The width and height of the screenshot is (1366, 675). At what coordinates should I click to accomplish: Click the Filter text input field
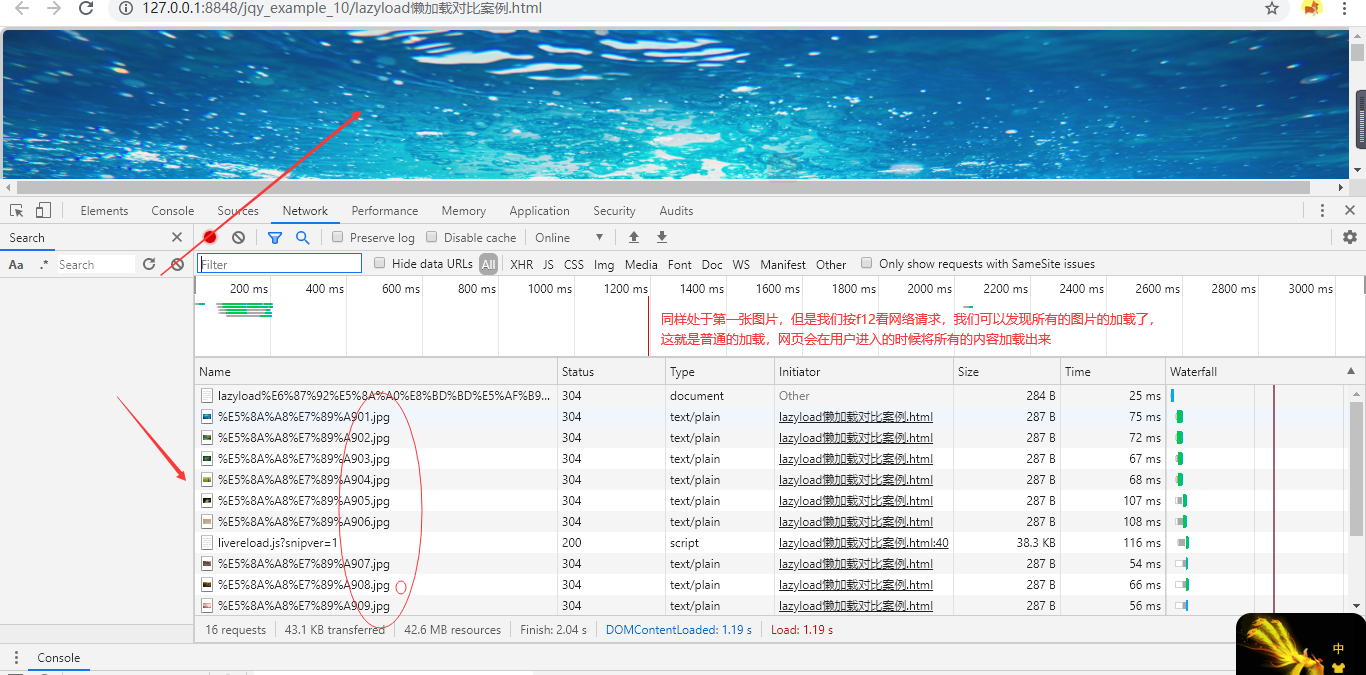click(x=280, y=264)
